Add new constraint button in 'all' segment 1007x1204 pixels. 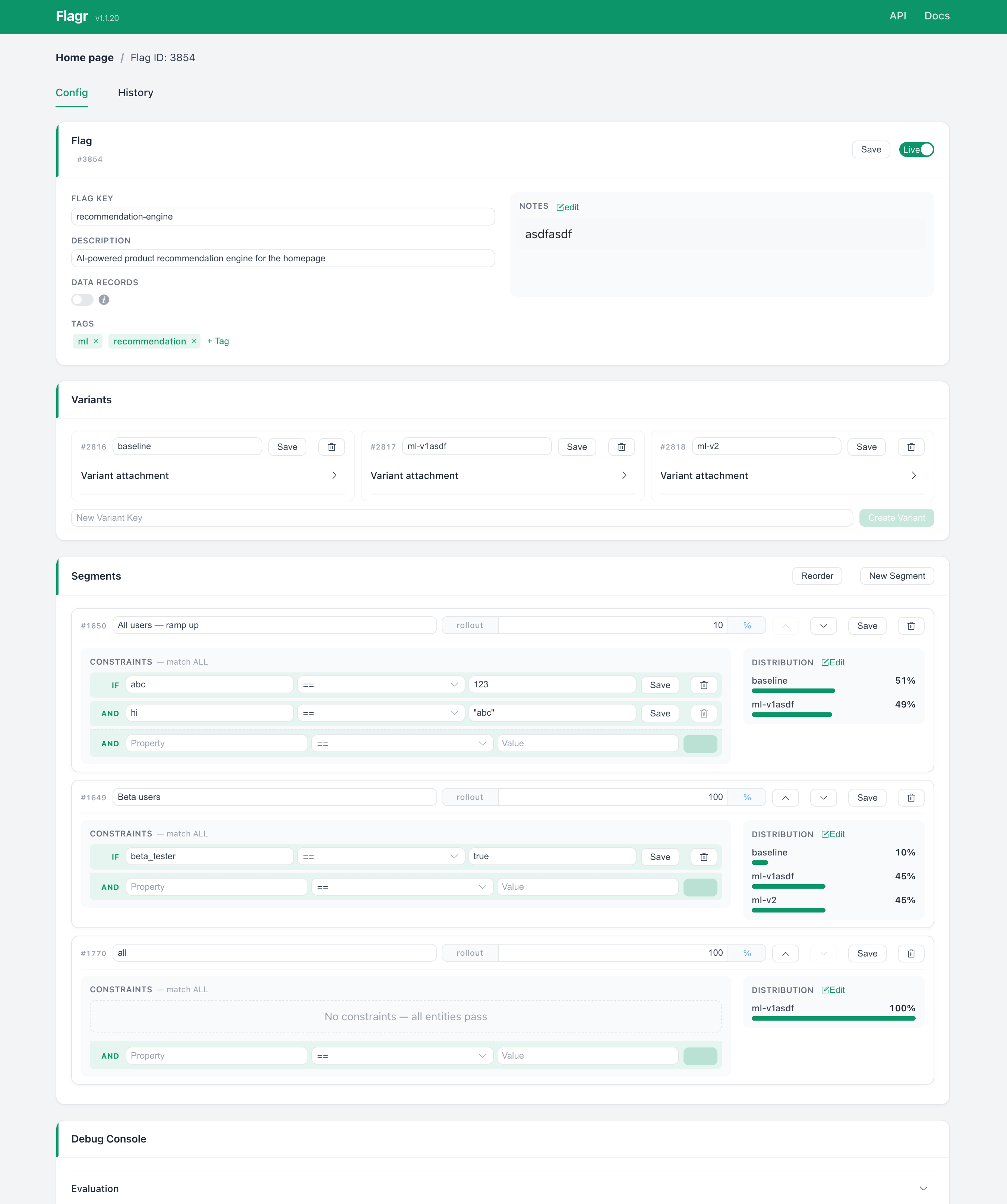pyautogui.click(x=700, y=1056)
